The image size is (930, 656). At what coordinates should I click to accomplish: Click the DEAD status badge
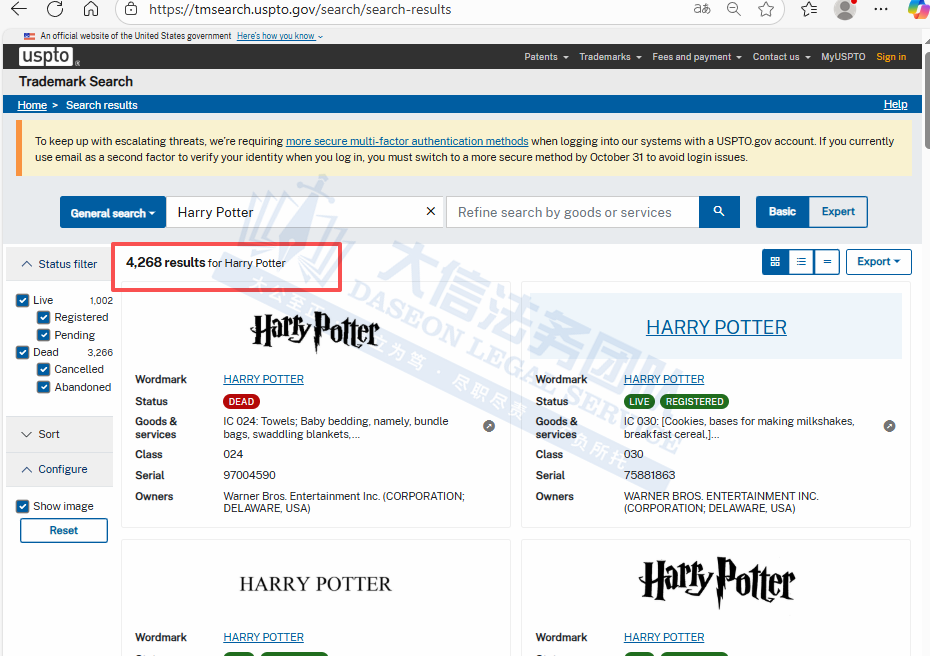pyautogui.click(x=241, y=402)
